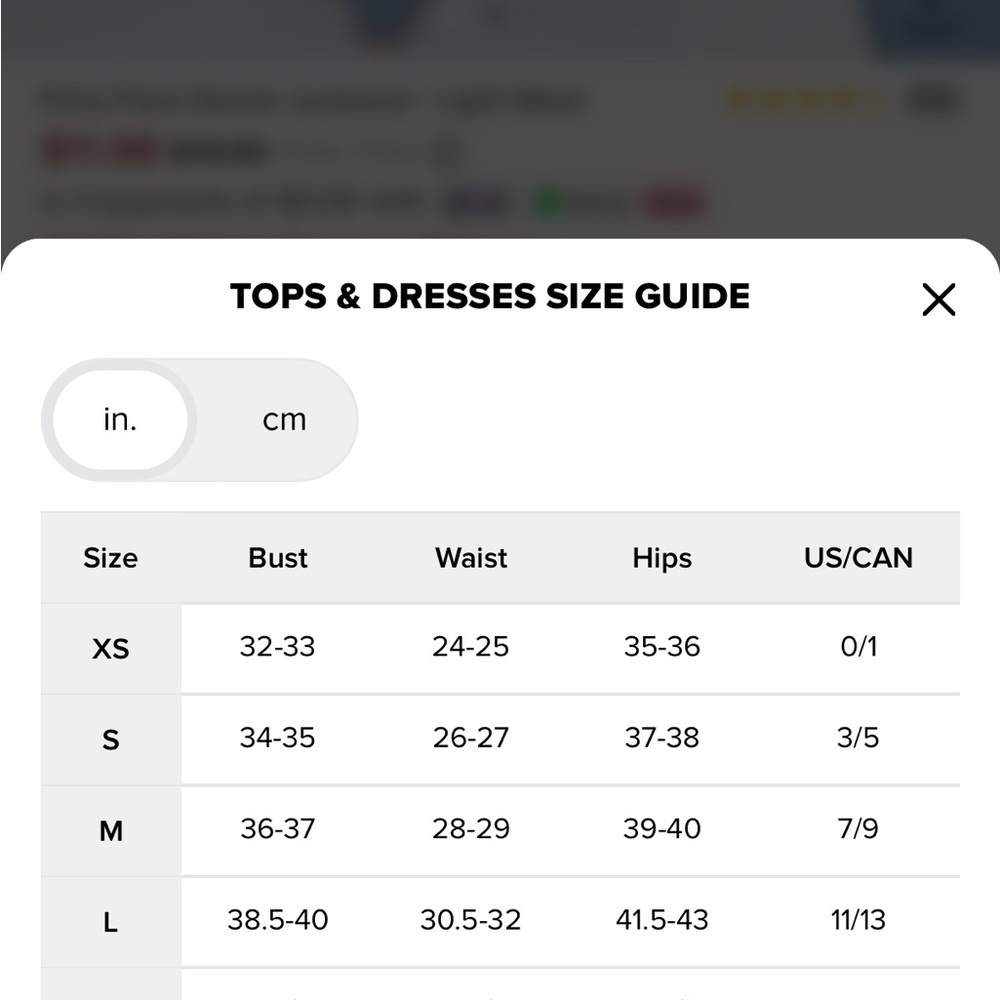Select the XS size row label

click(111, 649)
